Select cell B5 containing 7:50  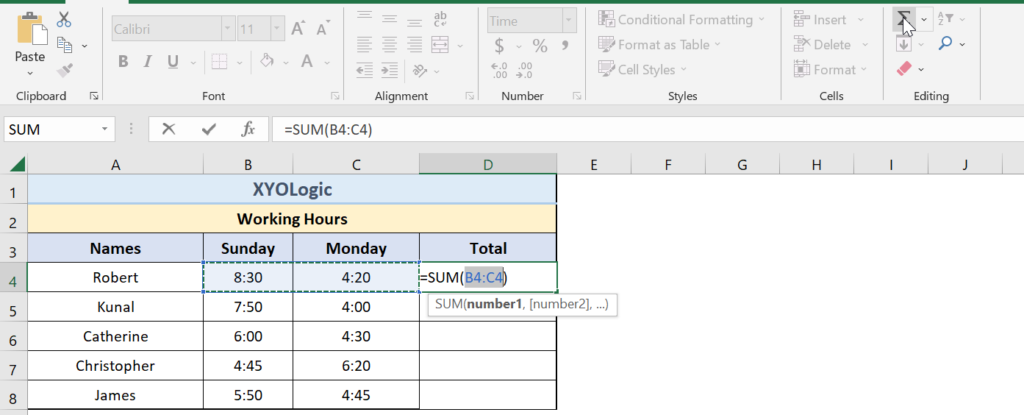click(247, 307)
